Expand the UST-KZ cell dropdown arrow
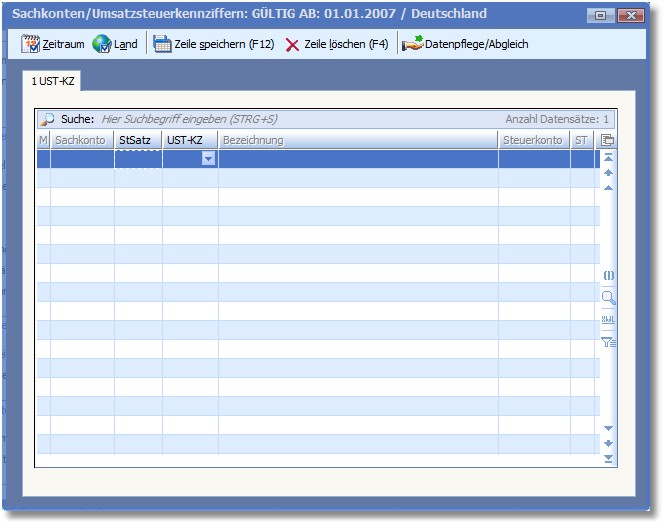Screen dimensions: 664x525 click(208, 159)
